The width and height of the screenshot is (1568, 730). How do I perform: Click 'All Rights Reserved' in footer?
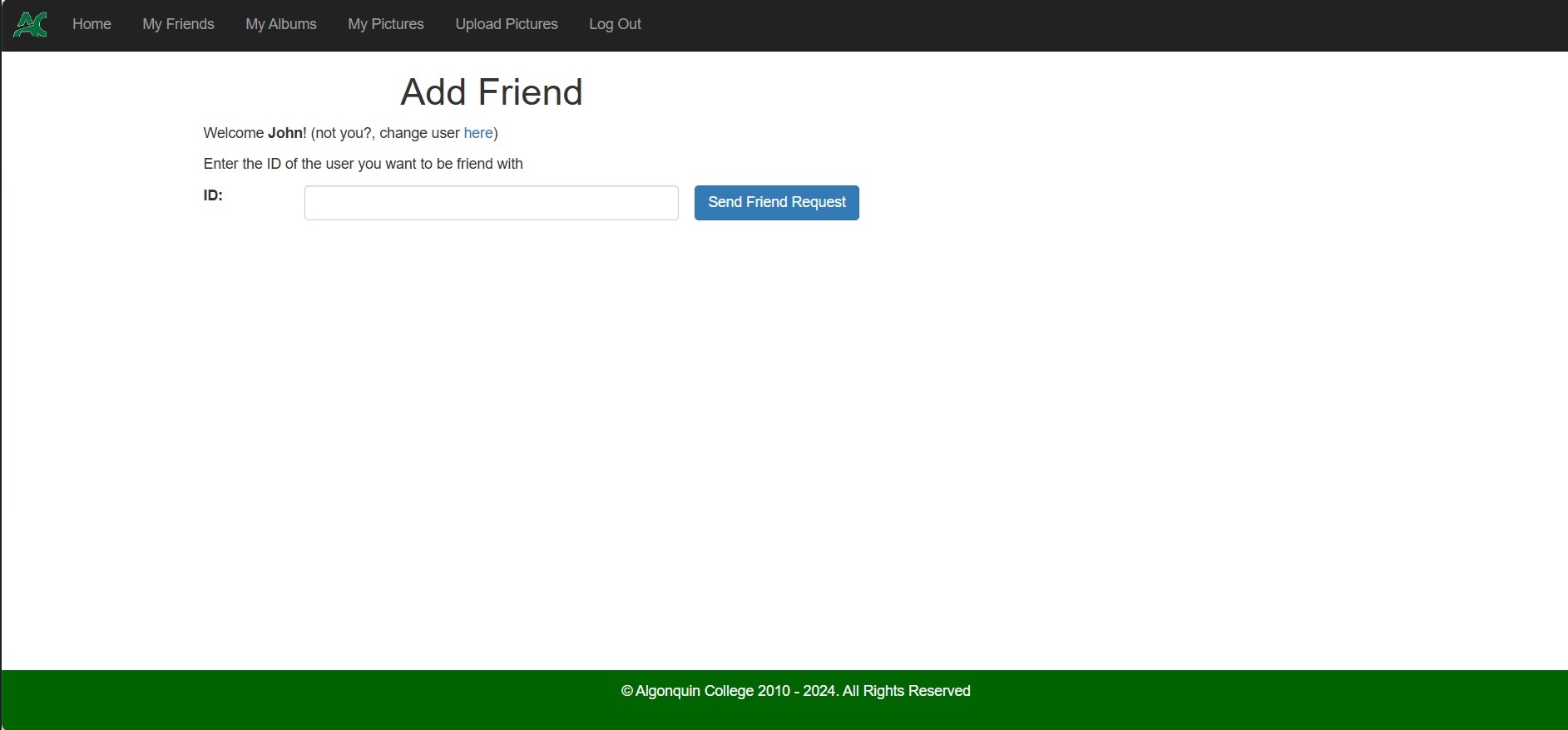[906, 691]
